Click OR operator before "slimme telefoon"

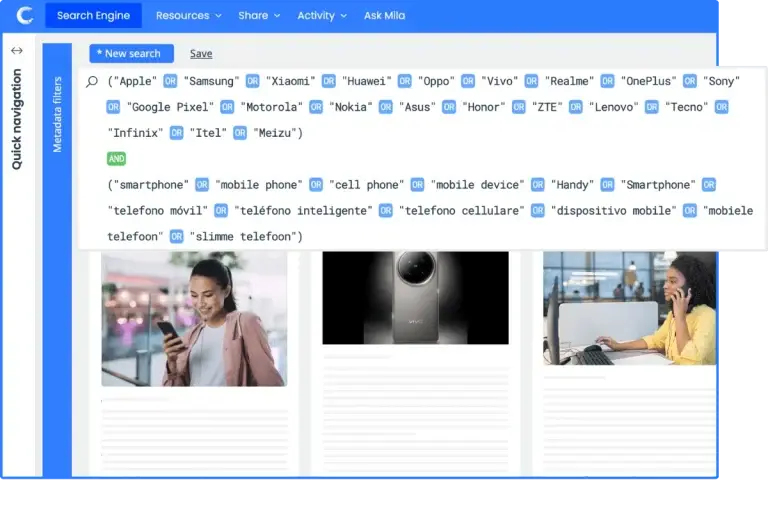(177, 237)
